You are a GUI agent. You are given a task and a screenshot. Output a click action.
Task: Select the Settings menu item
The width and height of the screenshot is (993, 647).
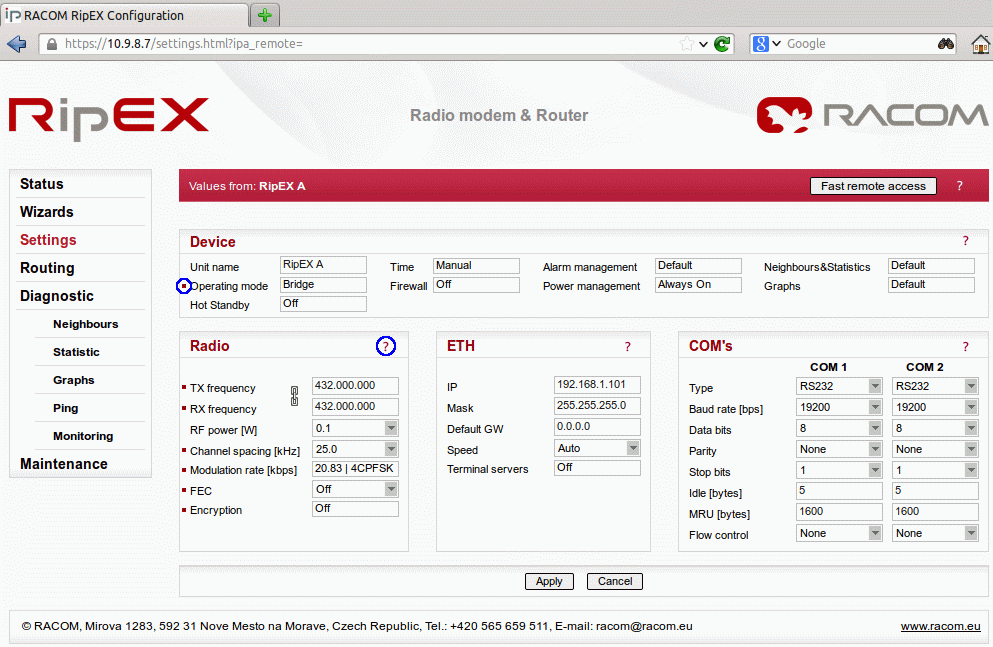[x=48, y=240]
